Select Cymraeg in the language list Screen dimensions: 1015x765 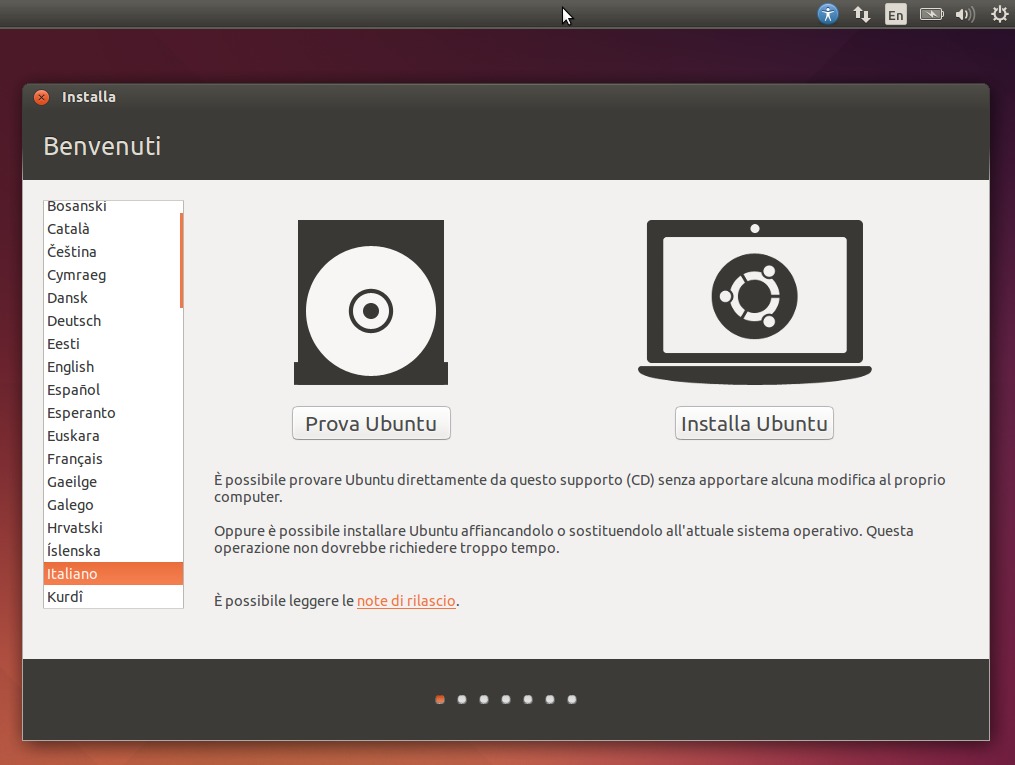(113, 275)
